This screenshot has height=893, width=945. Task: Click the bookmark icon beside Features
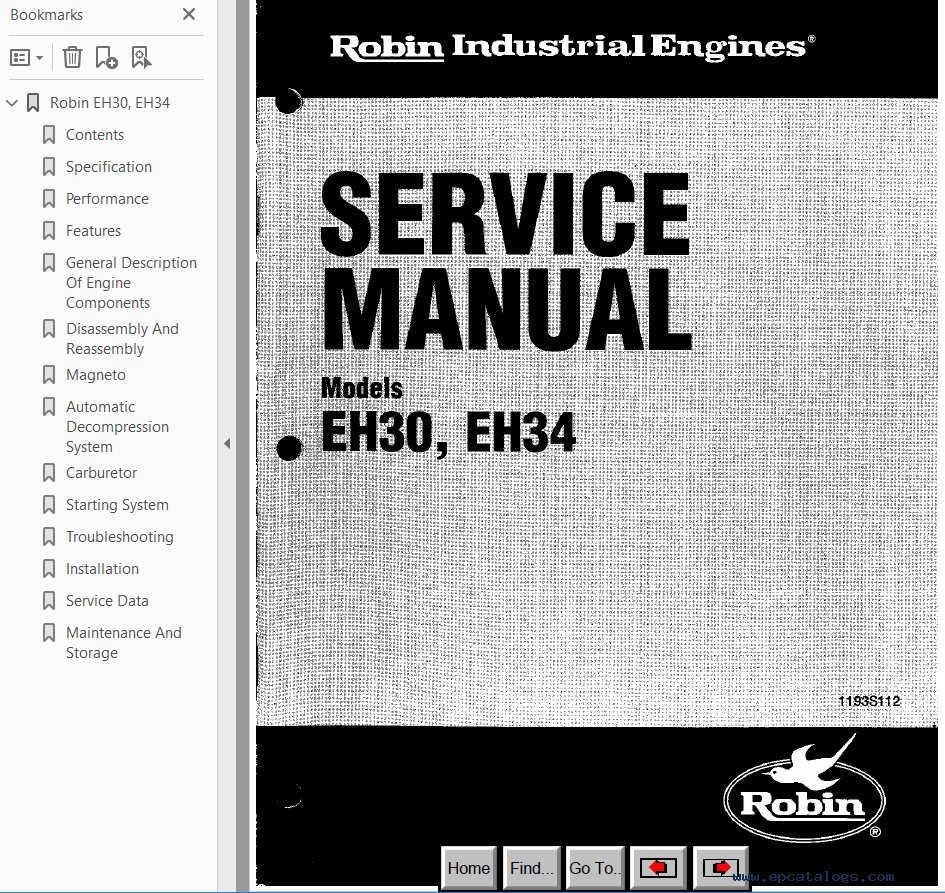point(49,231)
